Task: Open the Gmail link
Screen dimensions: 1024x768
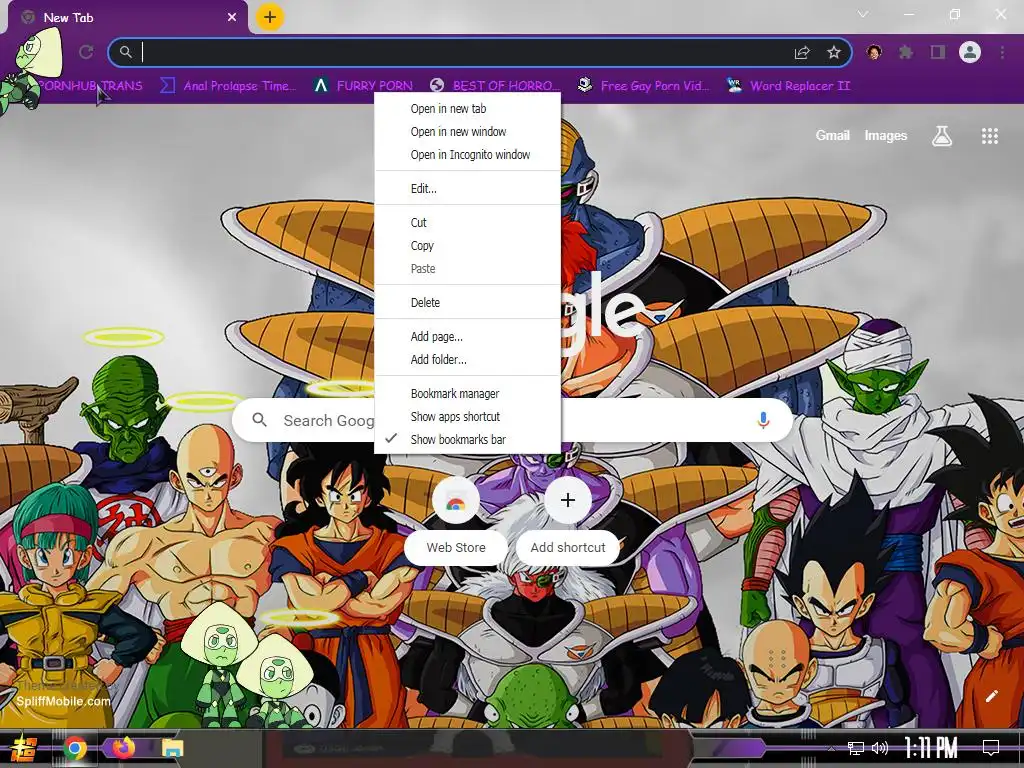Action: click(x=832, y=135)
